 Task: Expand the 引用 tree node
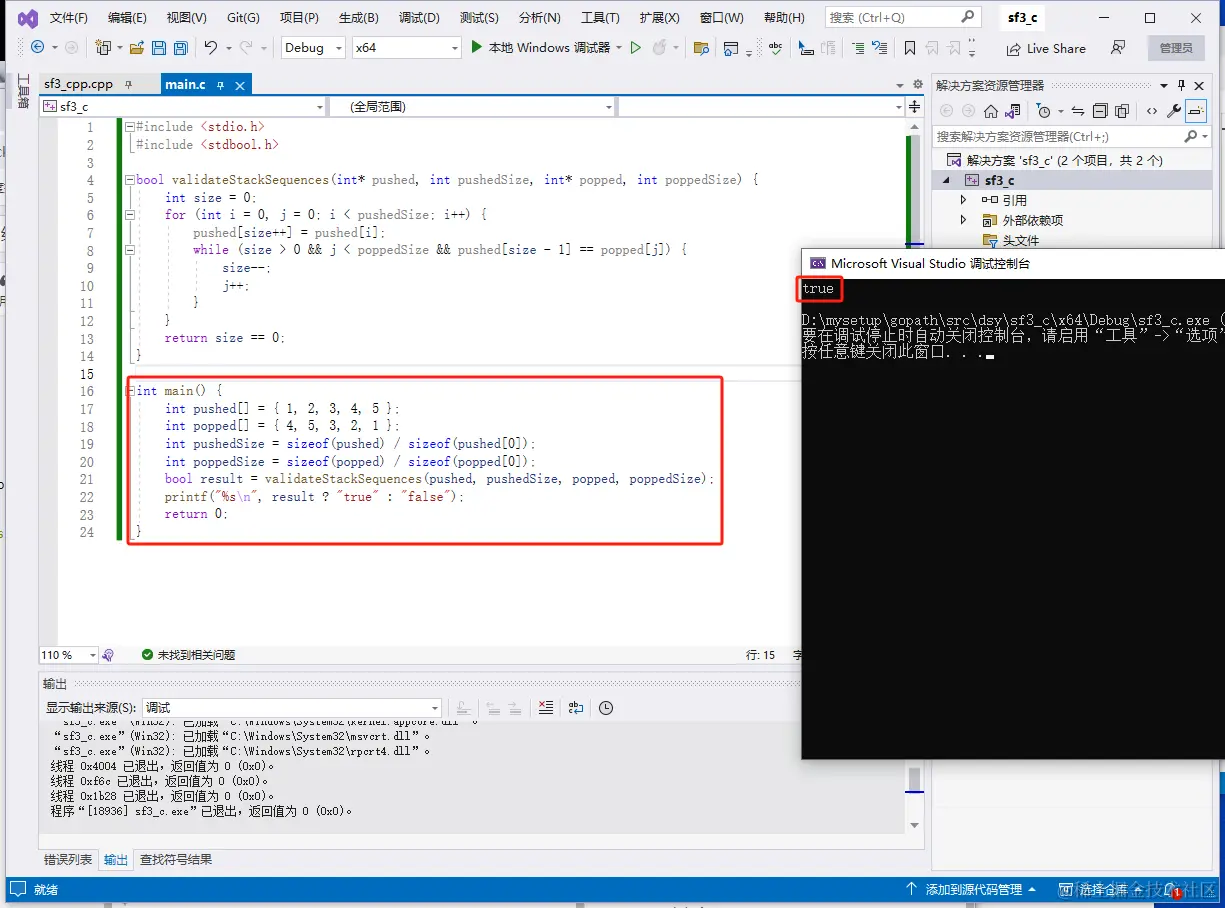tap(963, 200)
